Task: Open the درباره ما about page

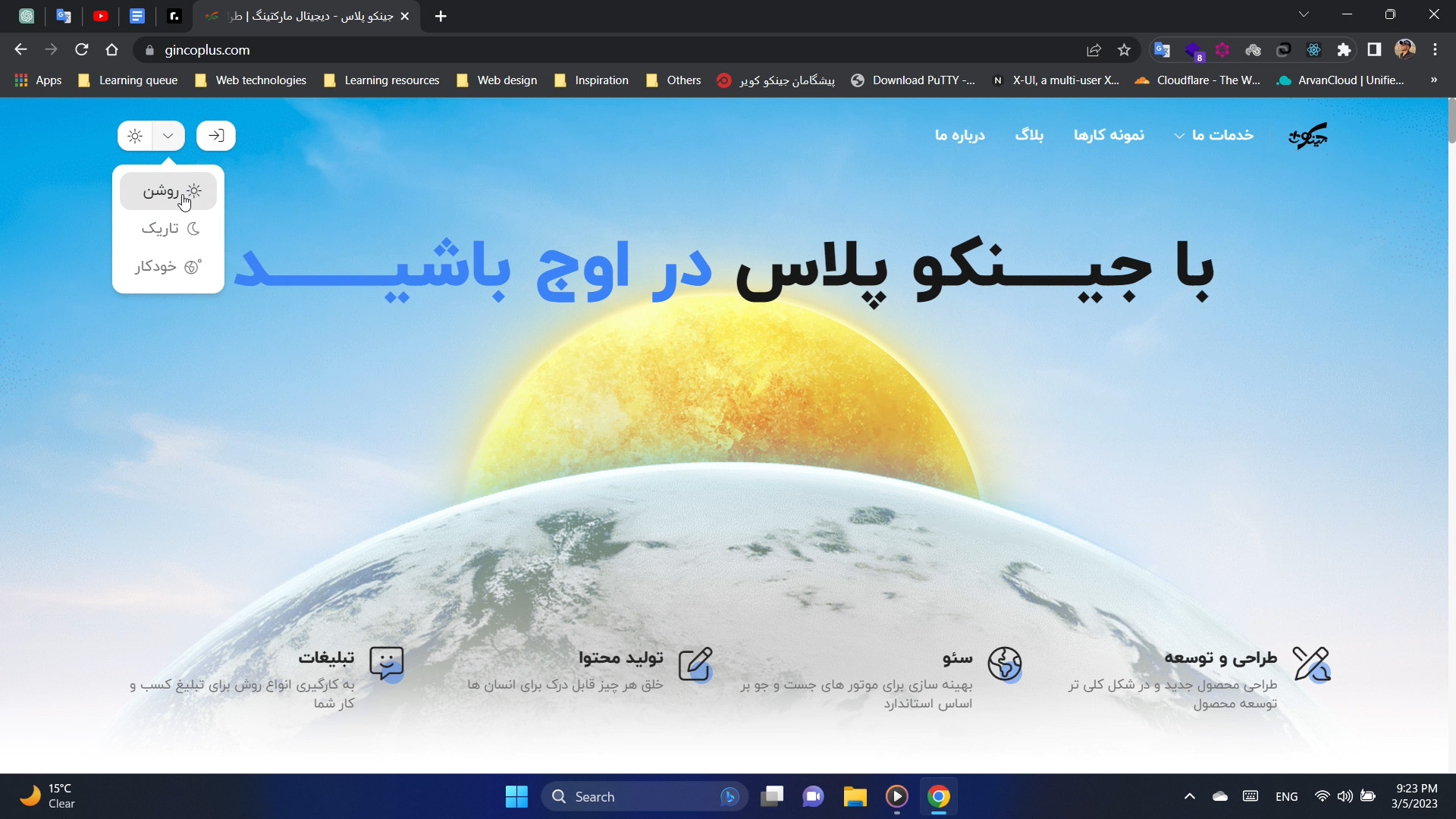Action: click(960, 135)
